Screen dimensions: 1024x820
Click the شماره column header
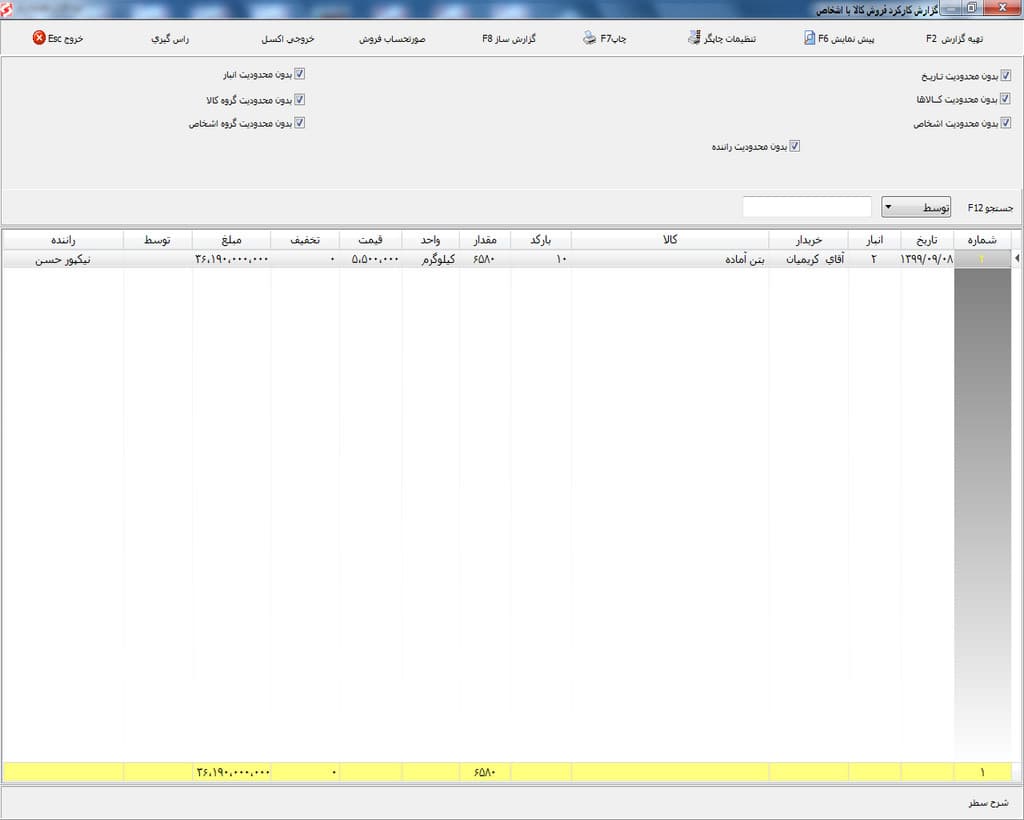(x=982, y=240)
